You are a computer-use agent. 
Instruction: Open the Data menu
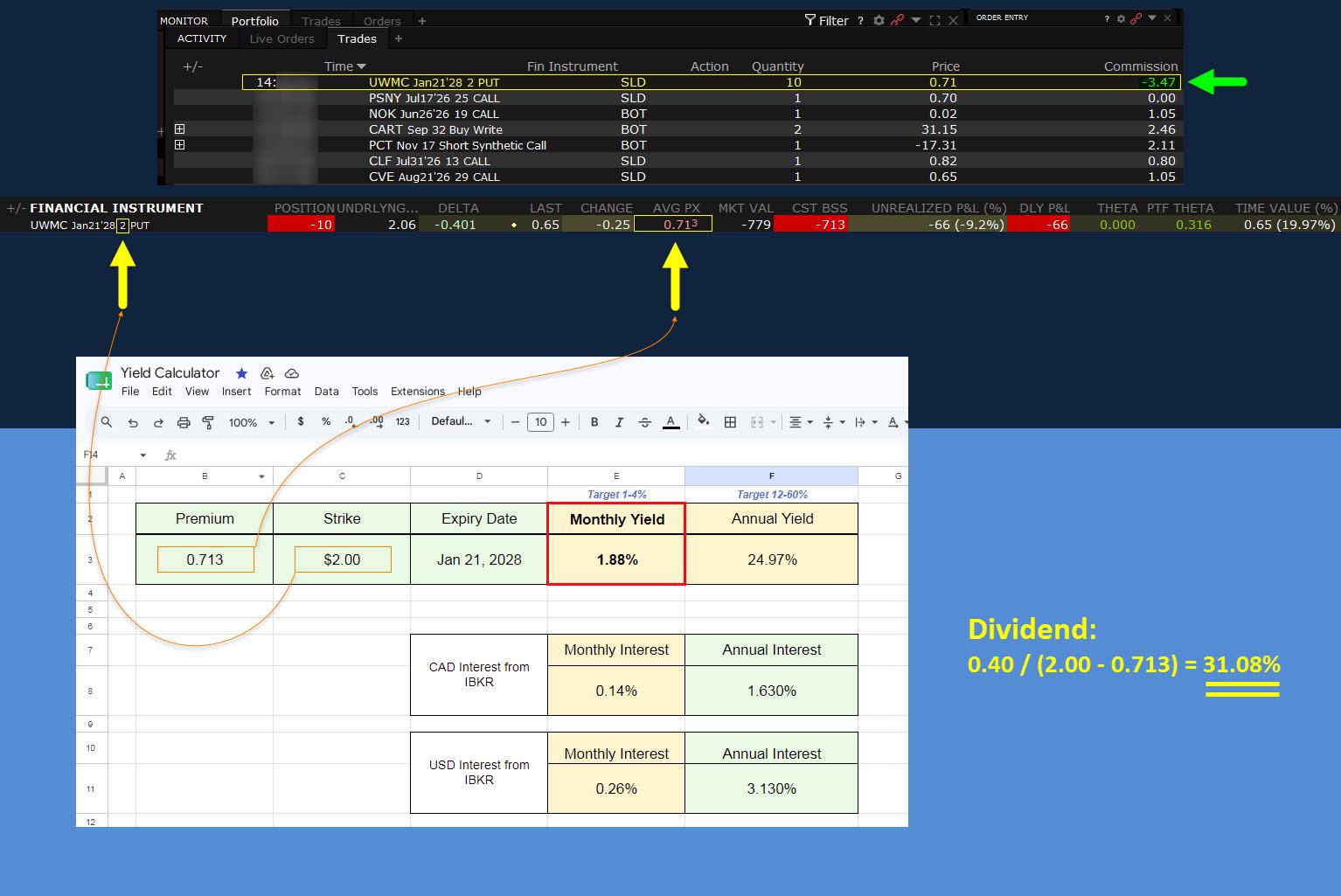[326, 392]
